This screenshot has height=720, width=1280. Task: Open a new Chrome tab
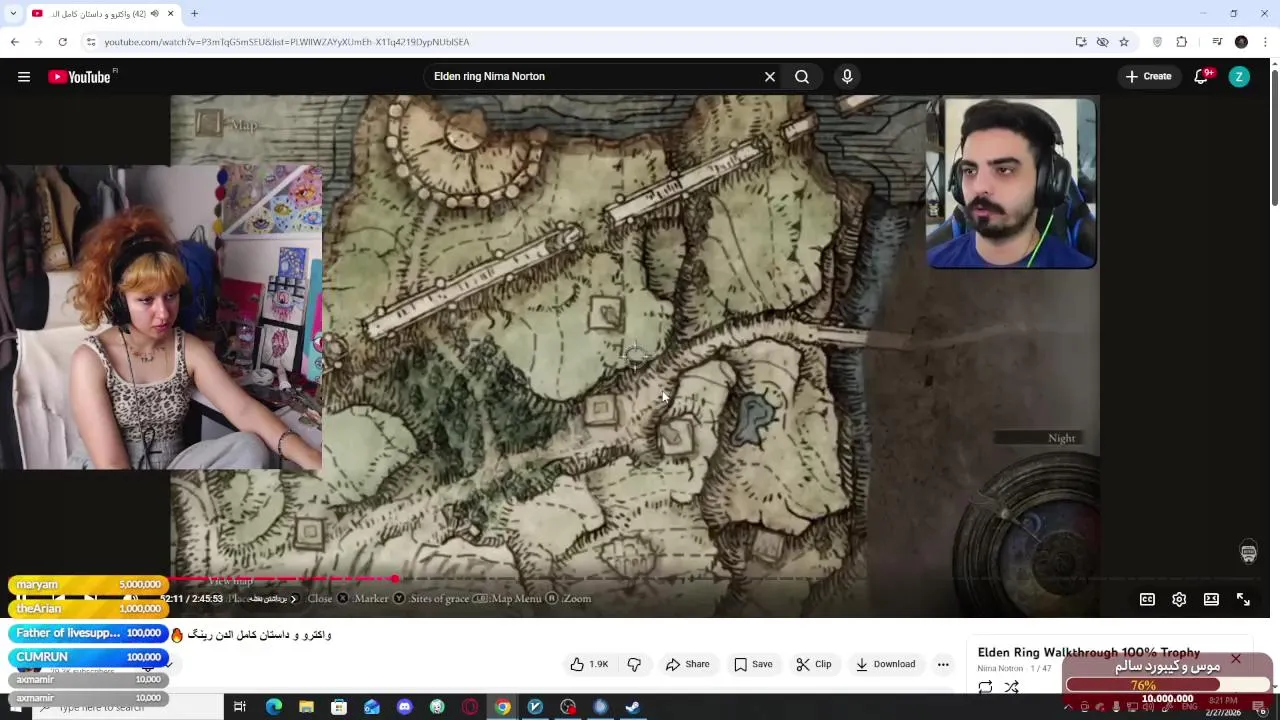coord(194,14)
